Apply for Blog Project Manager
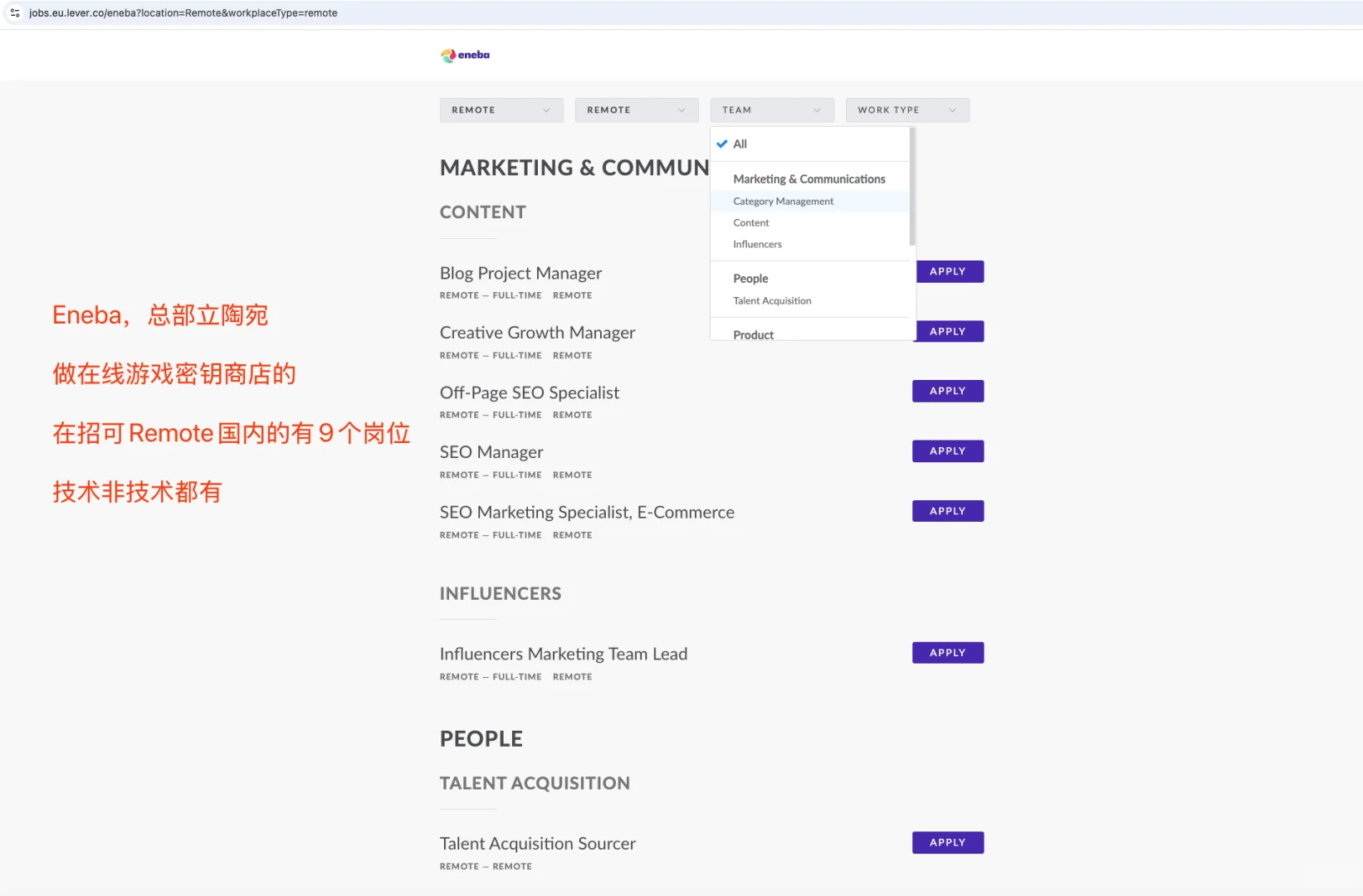 (x=948, y=272)
